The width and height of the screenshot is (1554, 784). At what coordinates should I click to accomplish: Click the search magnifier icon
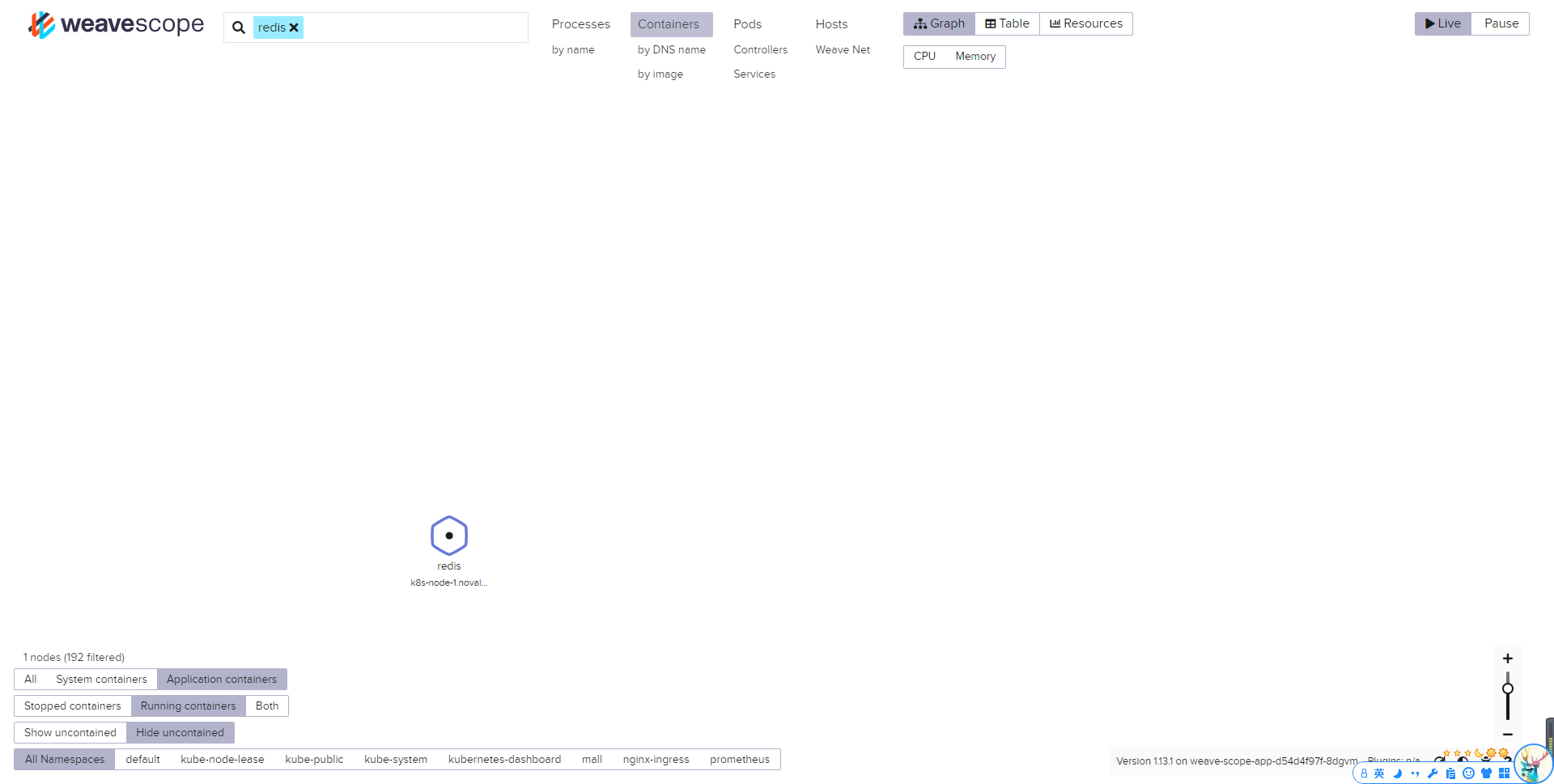click(239, 28)
